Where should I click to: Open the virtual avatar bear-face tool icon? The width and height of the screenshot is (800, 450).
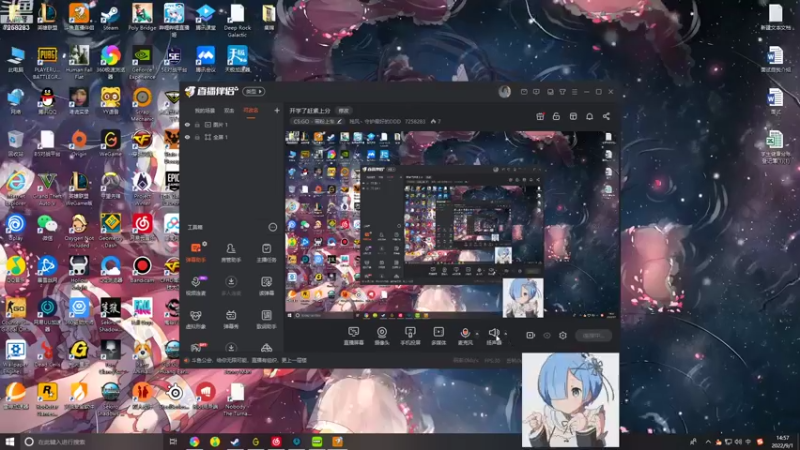(x=196, y=319)
